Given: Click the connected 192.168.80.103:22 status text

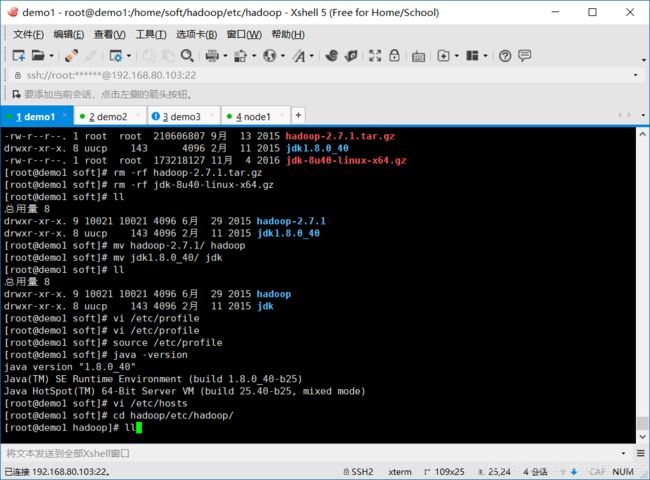Looking at the screenshot, I should point(57,472).
